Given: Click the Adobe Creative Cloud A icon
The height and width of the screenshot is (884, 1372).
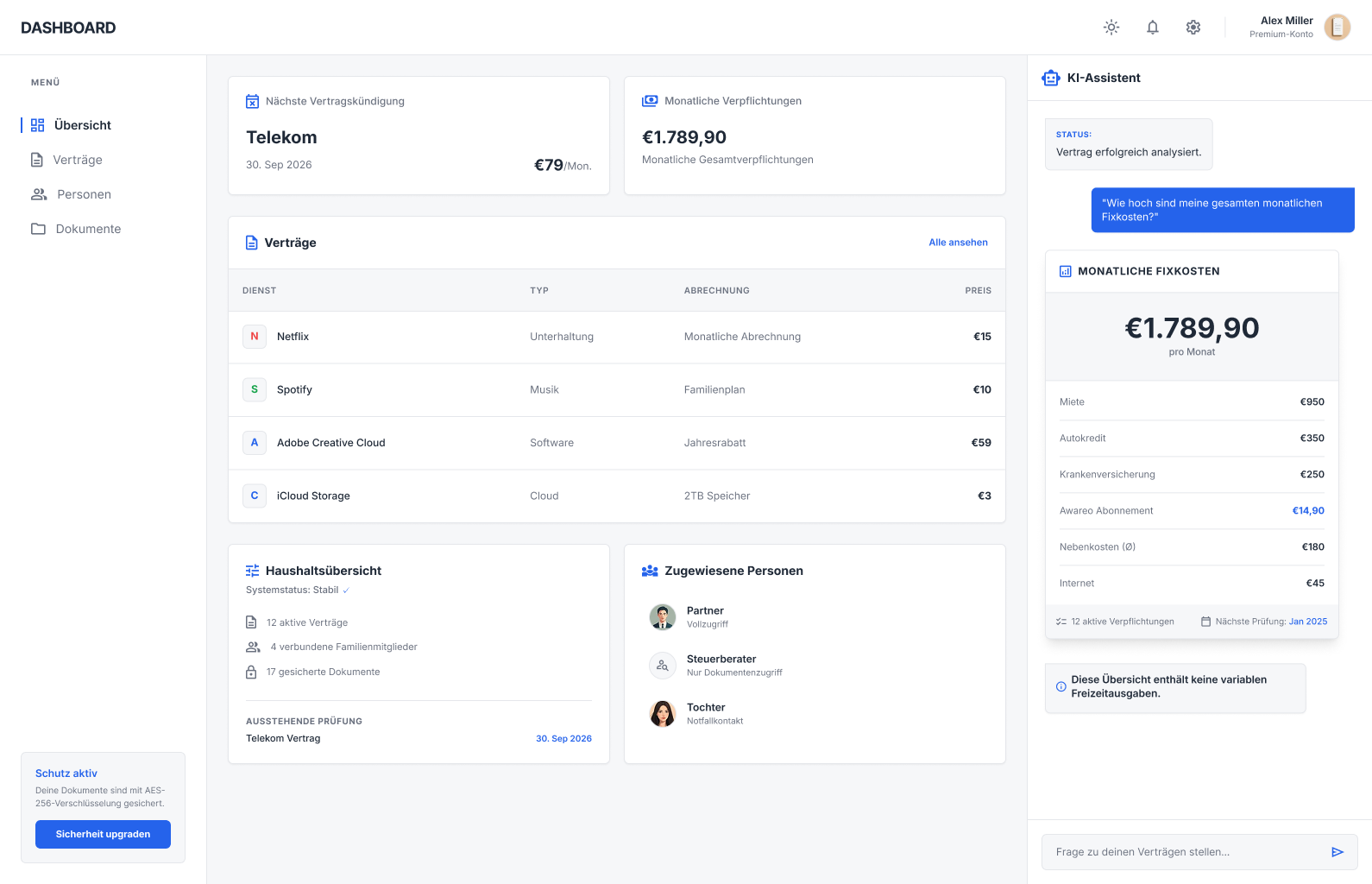Looking at the screenshot, I should click(255, 443).
